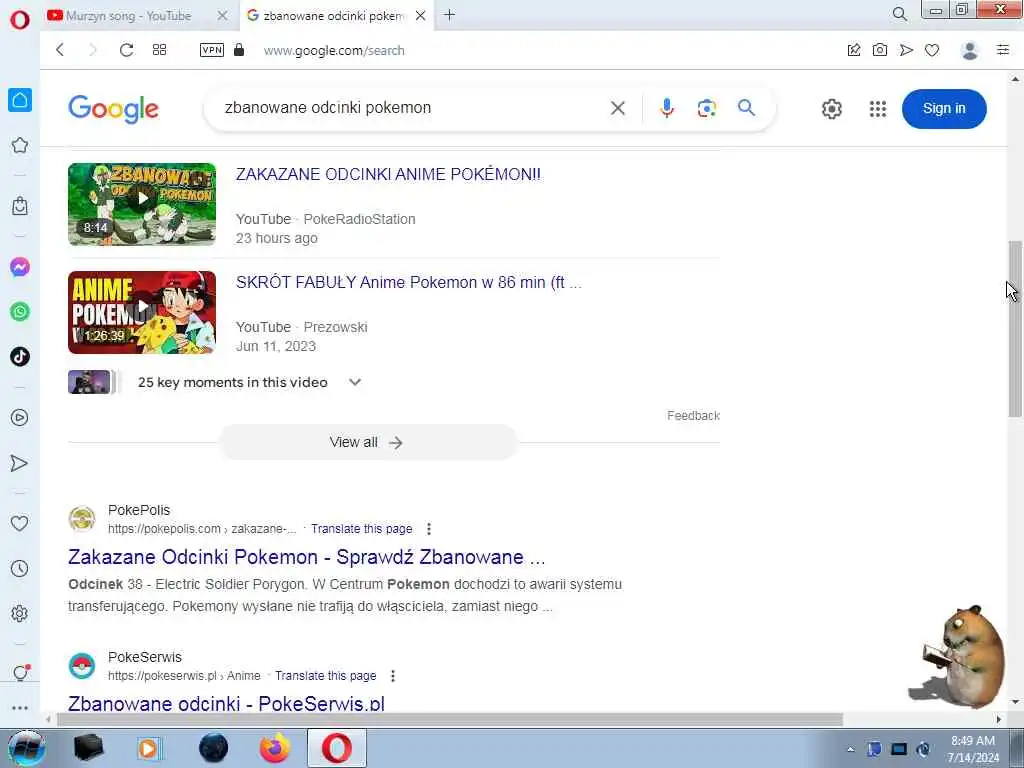Open Google quick settings gear
Image resolution: width=1024 pixels, height=768 pixels.
click(x=831, y=109)
